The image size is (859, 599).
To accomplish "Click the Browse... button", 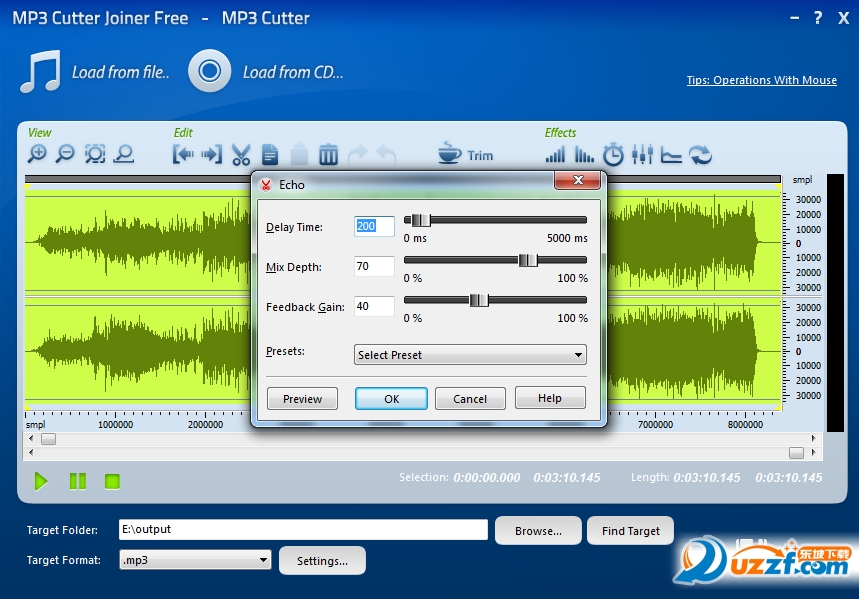I will (x=538, y=530).
